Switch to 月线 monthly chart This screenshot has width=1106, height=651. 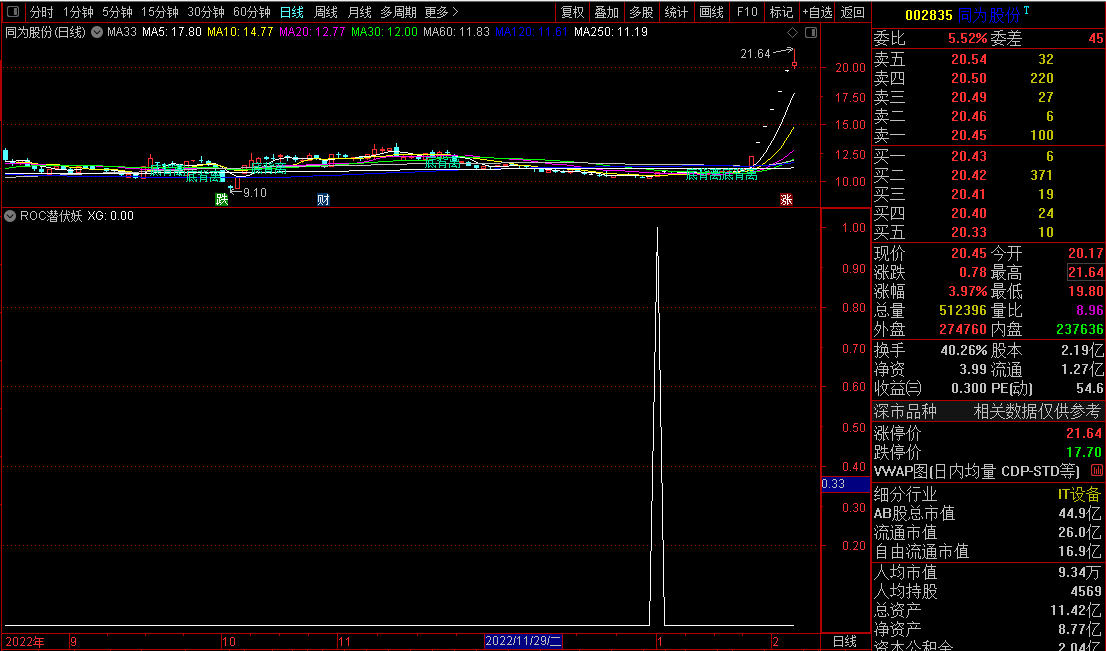click(360, 12)
